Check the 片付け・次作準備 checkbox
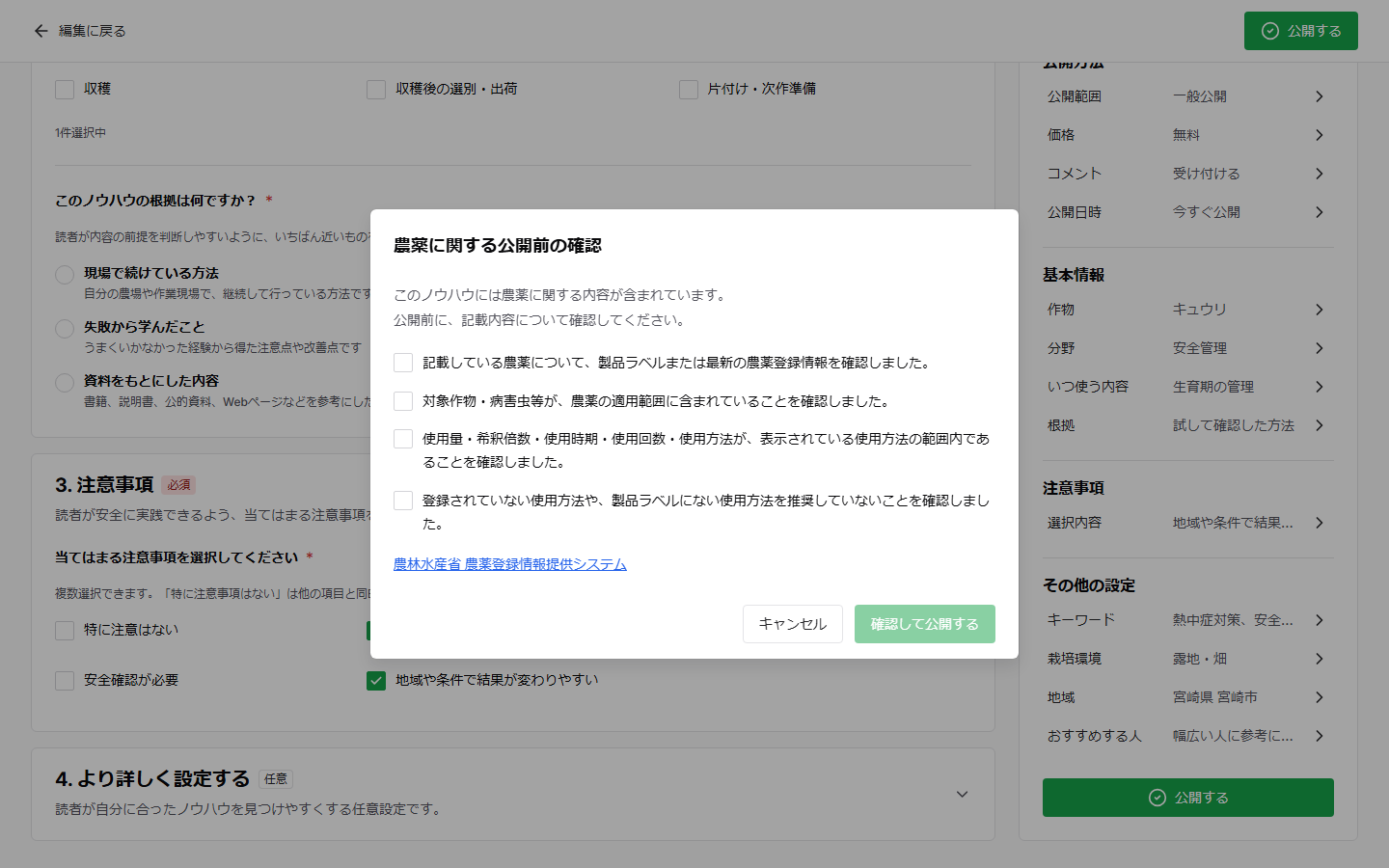This screenshot has height=868, width=1389. coord(689,90)
